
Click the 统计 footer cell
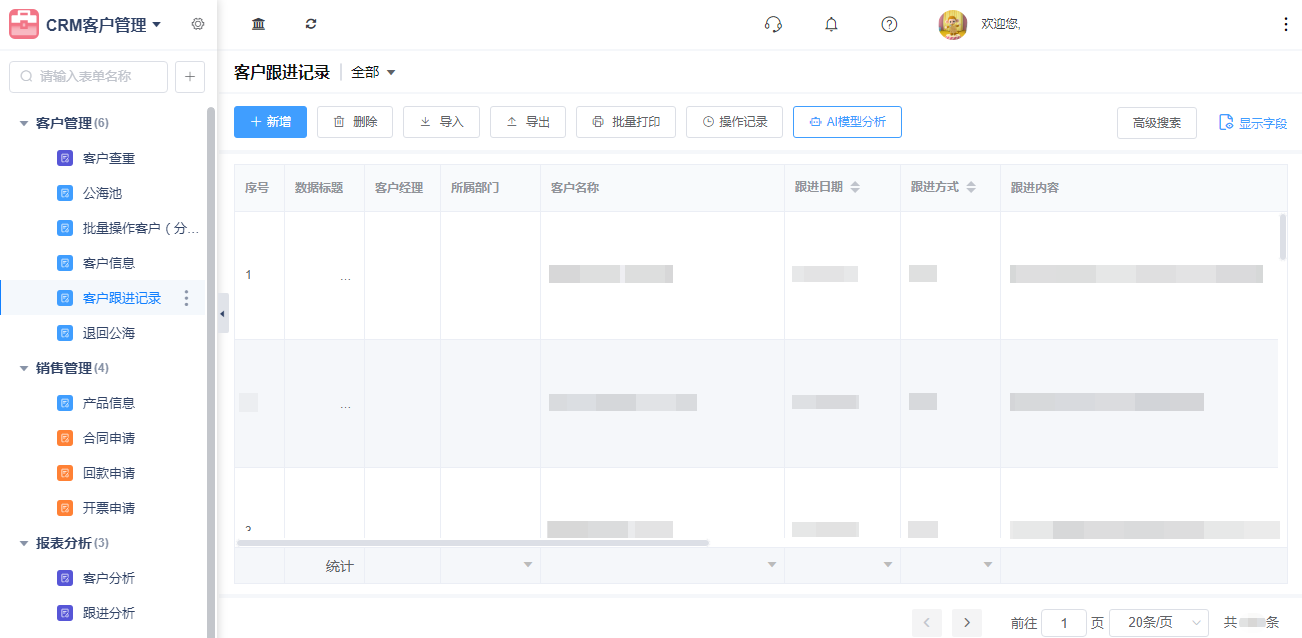point(324,566)
